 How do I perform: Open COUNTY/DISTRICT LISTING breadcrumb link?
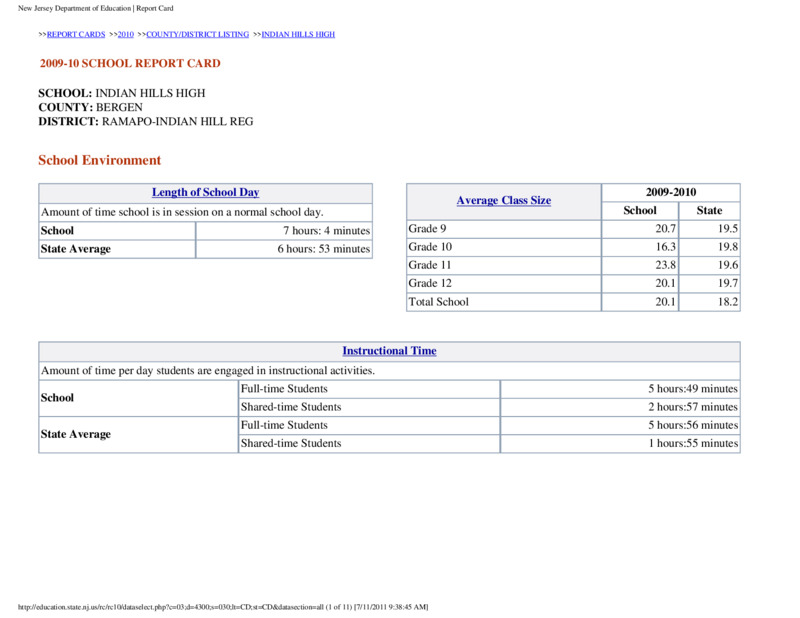tap(197, 34)
